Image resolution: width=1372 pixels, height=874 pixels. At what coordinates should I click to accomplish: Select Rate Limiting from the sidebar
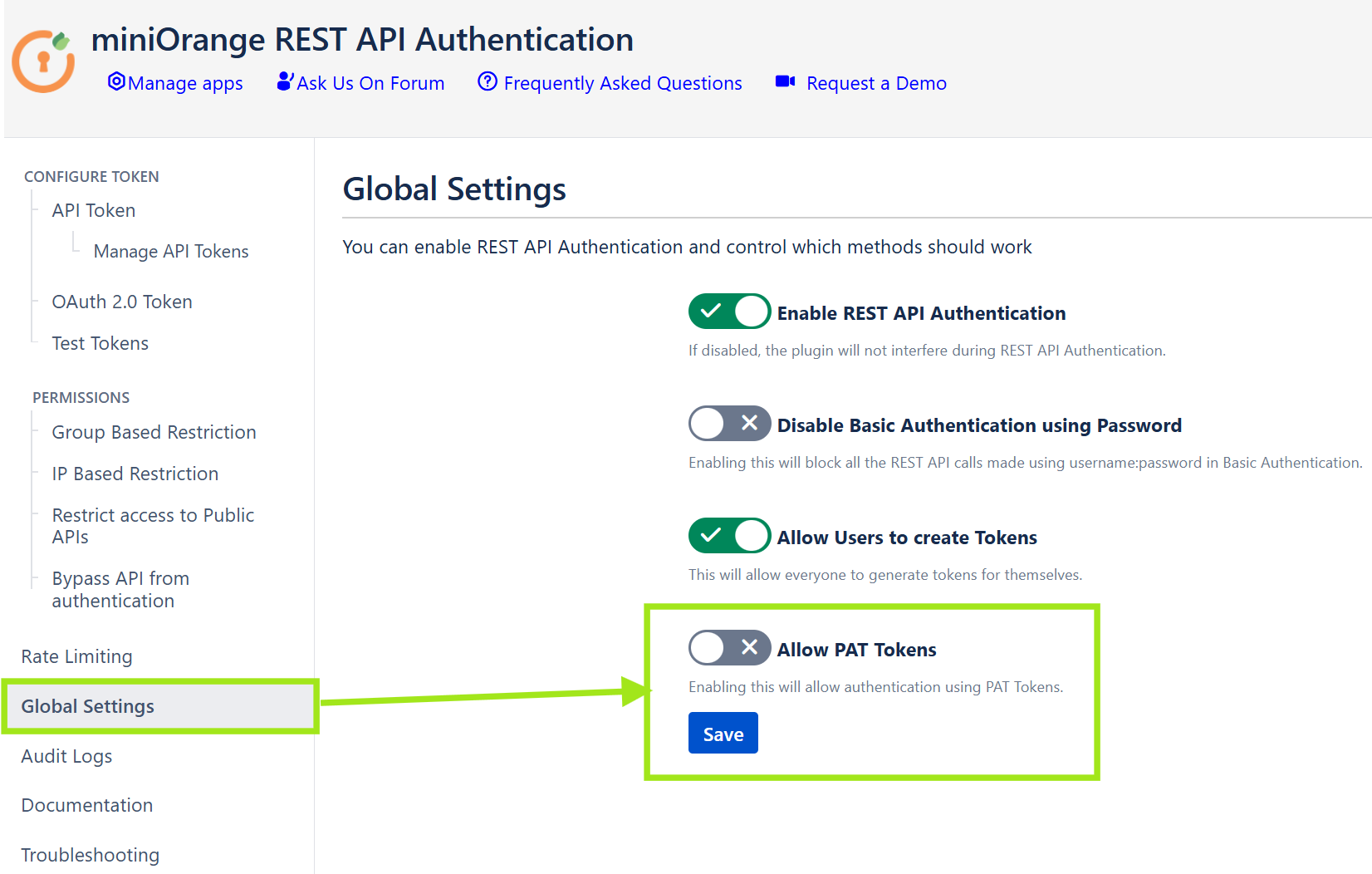(x=76, y=656)
